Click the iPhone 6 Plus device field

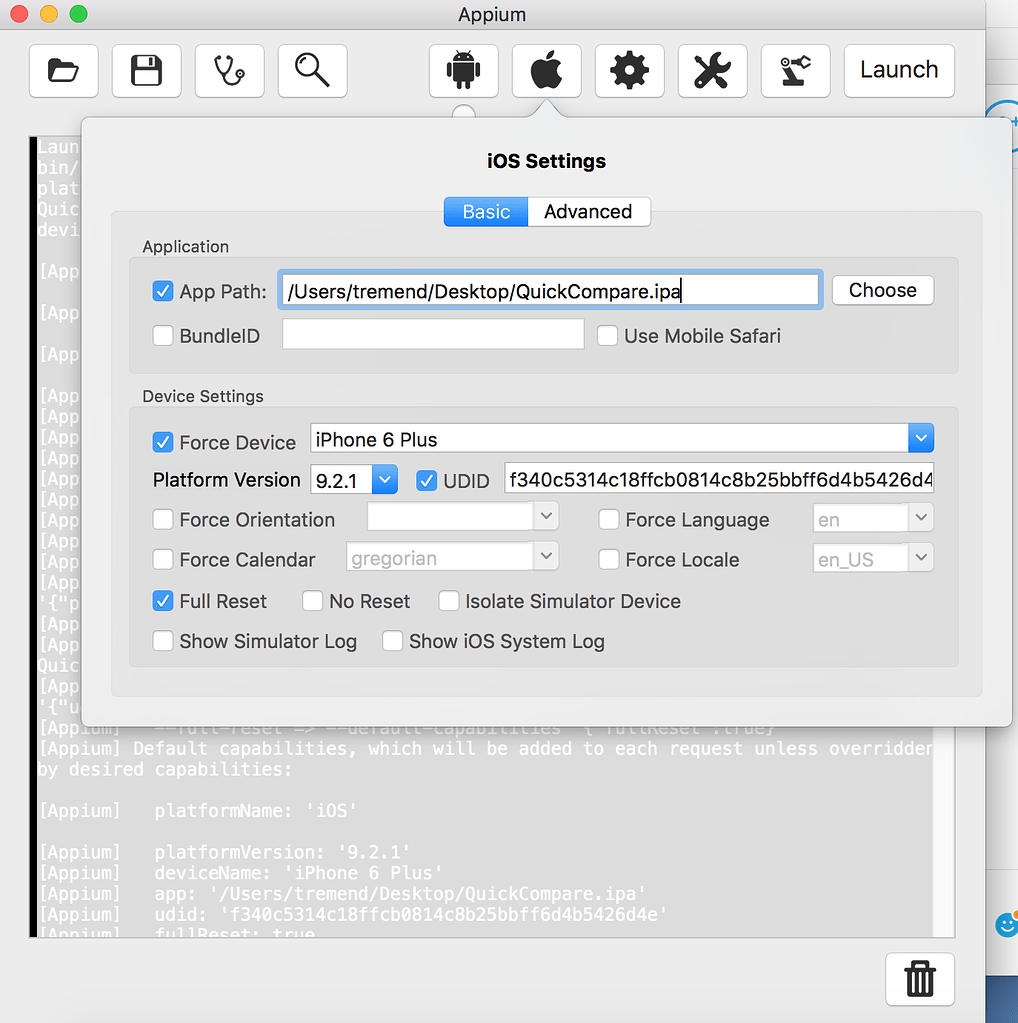point(609,438)
